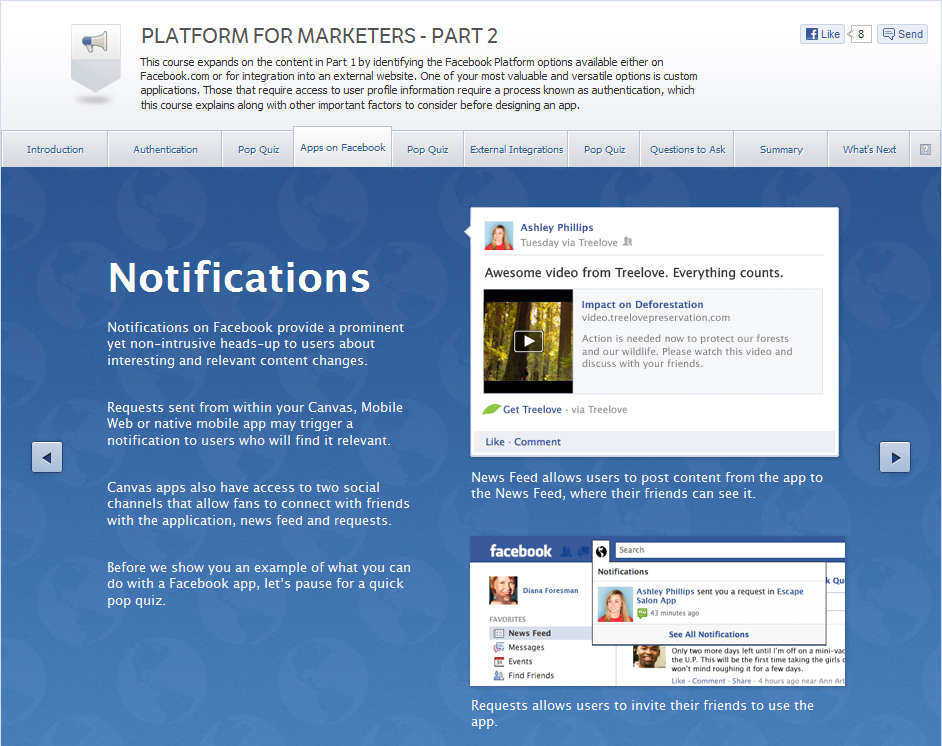
Task: Open the Introduction tab
Action: coord(55,149)
